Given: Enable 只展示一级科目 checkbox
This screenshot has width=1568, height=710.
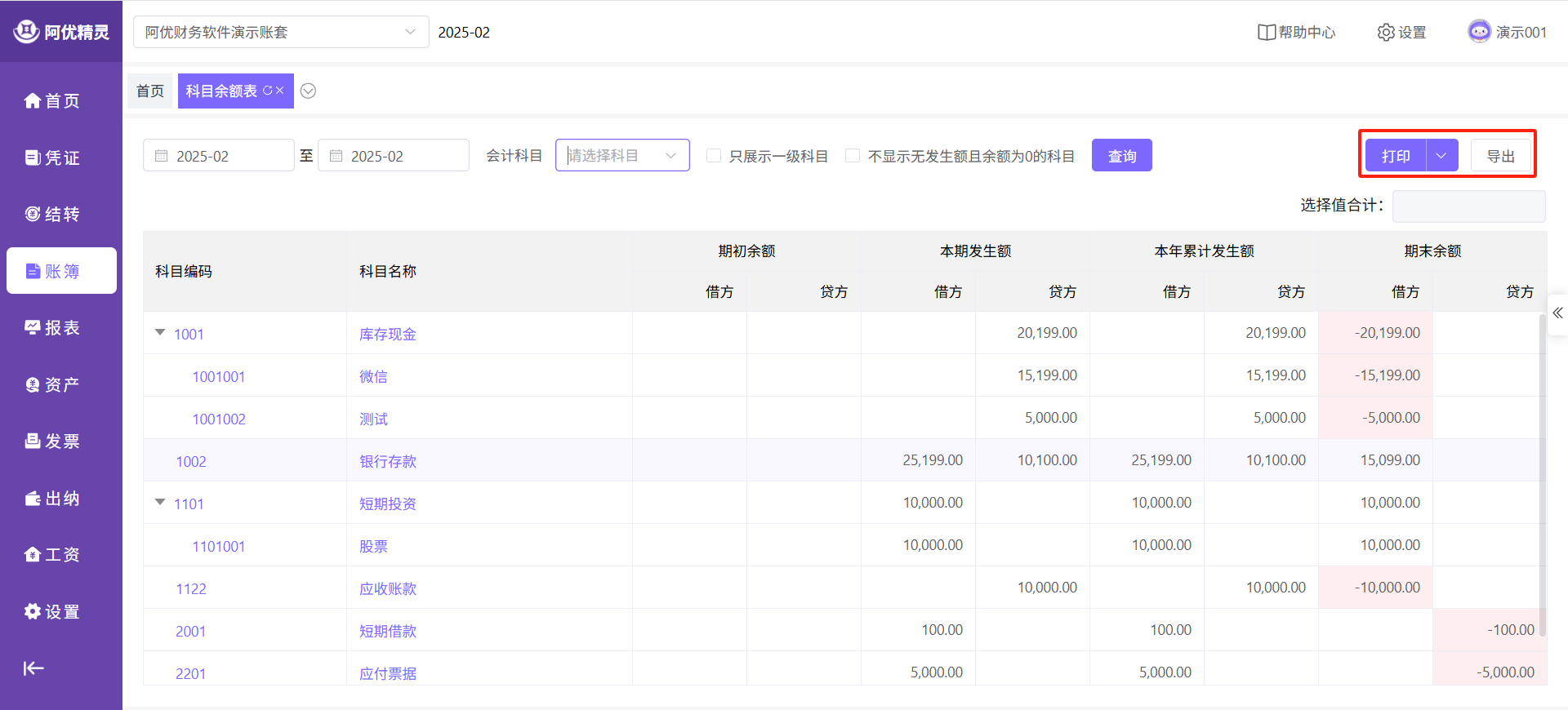Looking at the screenshot, I should tap(714, 156).
